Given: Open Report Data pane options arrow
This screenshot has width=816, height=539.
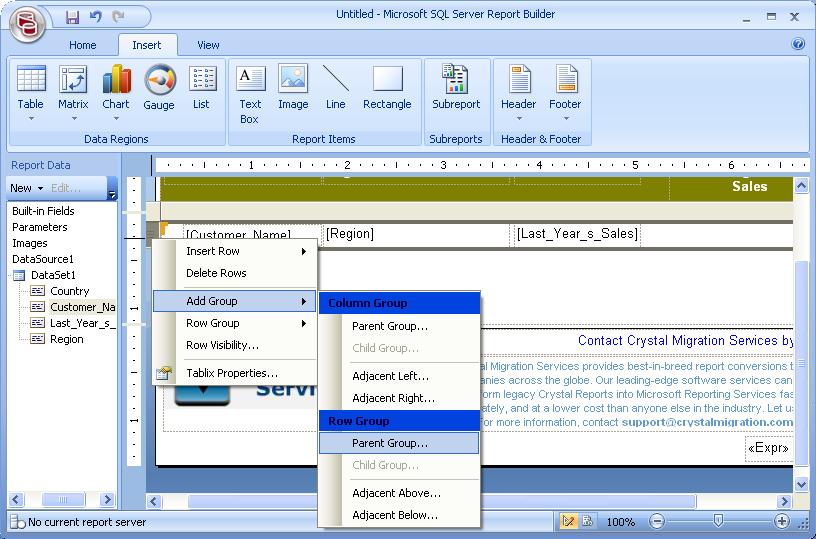Looking at the screenshot, I should (x=112, y=195).
